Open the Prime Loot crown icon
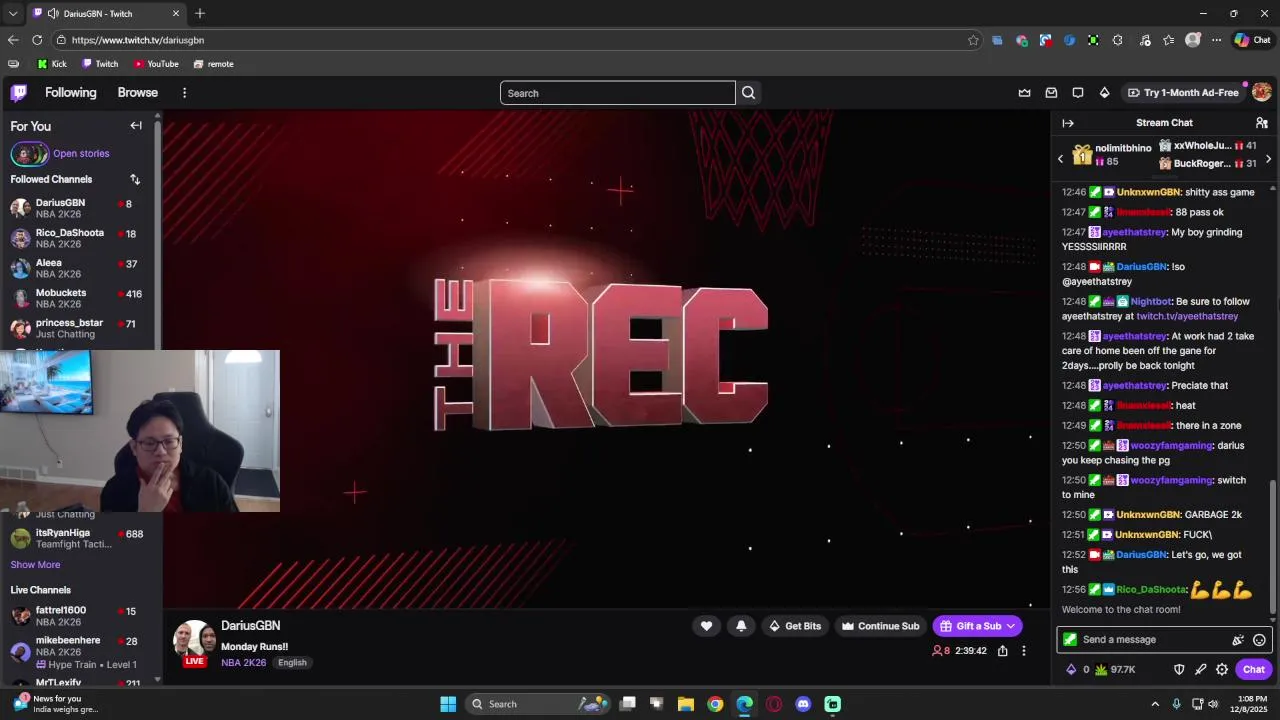Screen dimensions: 1280x720 pos(1024,93)
